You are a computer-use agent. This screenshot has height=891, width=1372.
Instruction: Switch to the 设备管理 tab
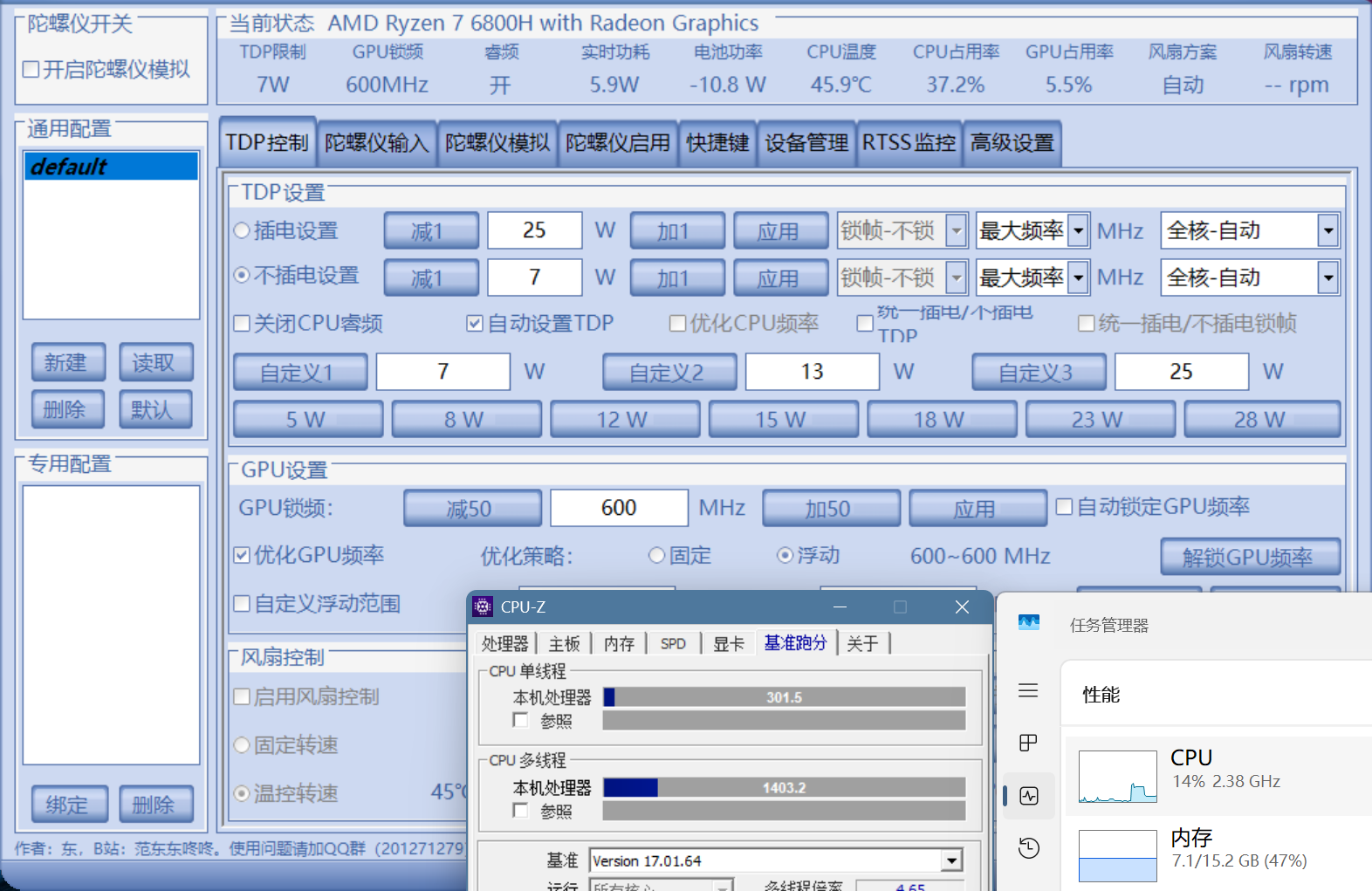[806, 142]
